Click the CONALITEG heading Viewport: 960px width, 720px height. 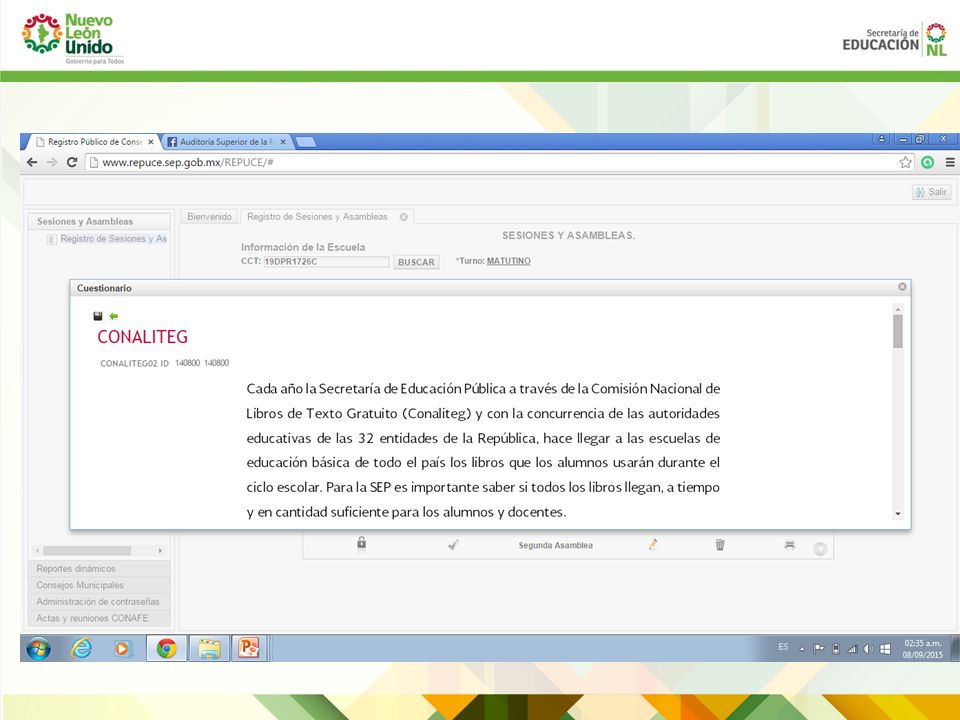[x=143, y=337]
